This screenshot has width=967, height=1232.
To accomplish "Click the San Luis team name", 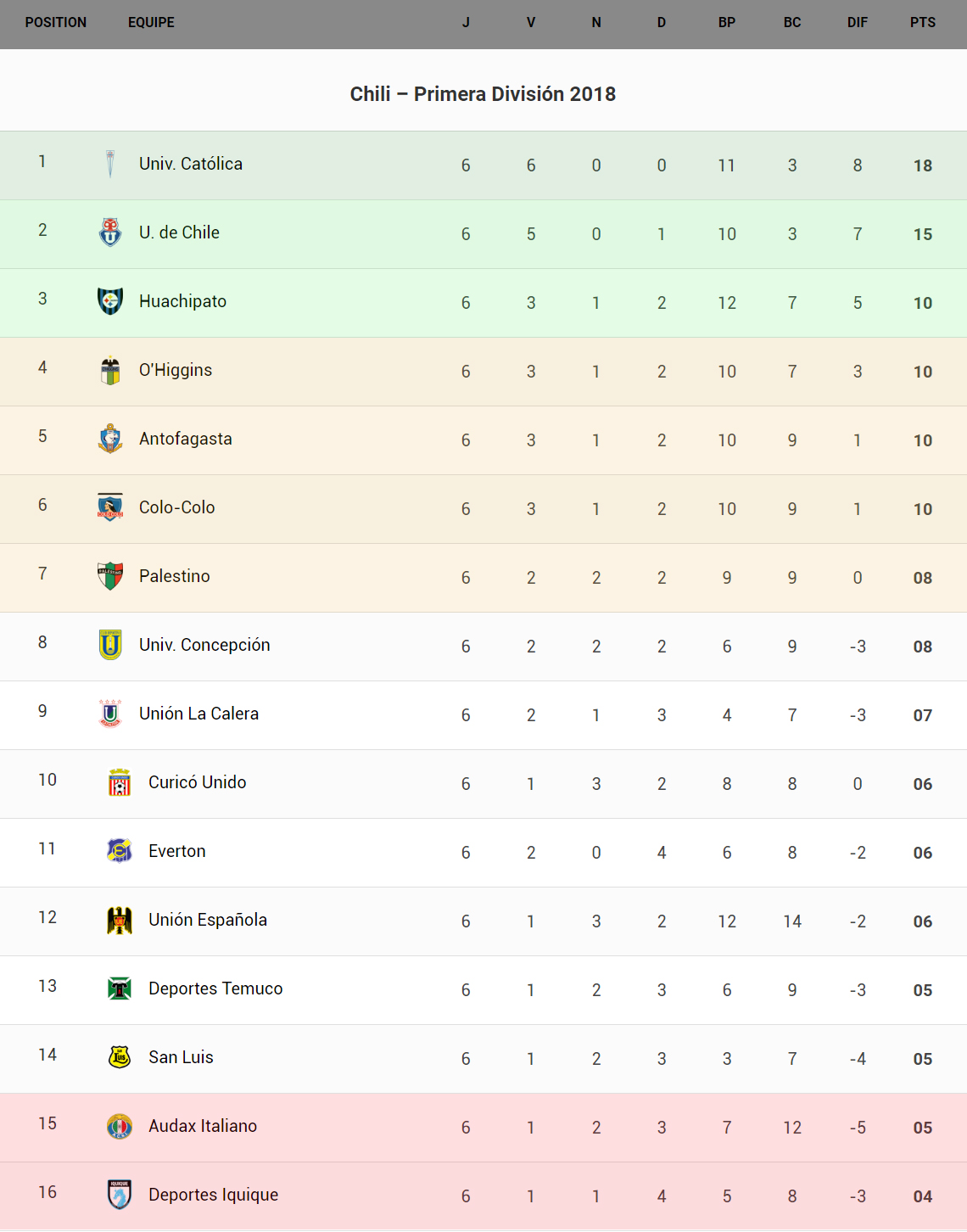I will coord(181,1057).
